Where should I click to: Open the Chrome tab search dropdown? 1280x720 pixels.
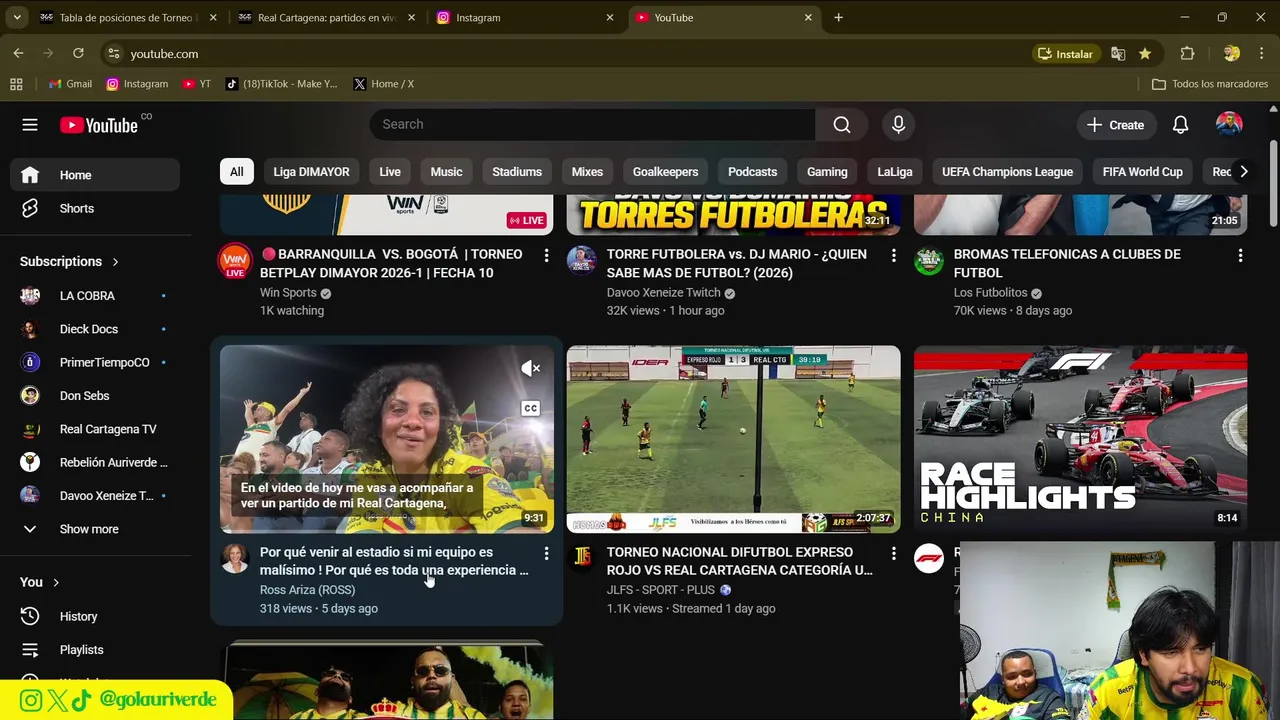[x=17, y=17]
